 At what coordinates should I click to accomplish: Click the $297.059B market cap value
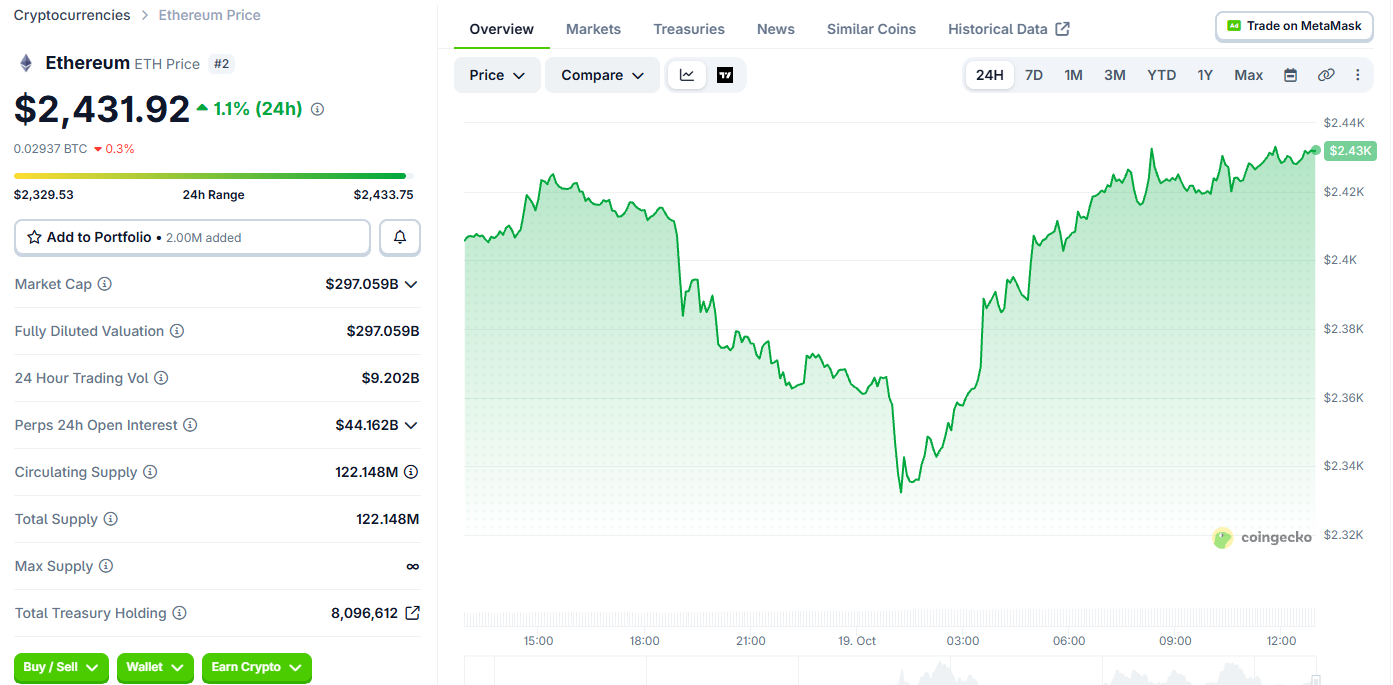(x=361, y=284)
